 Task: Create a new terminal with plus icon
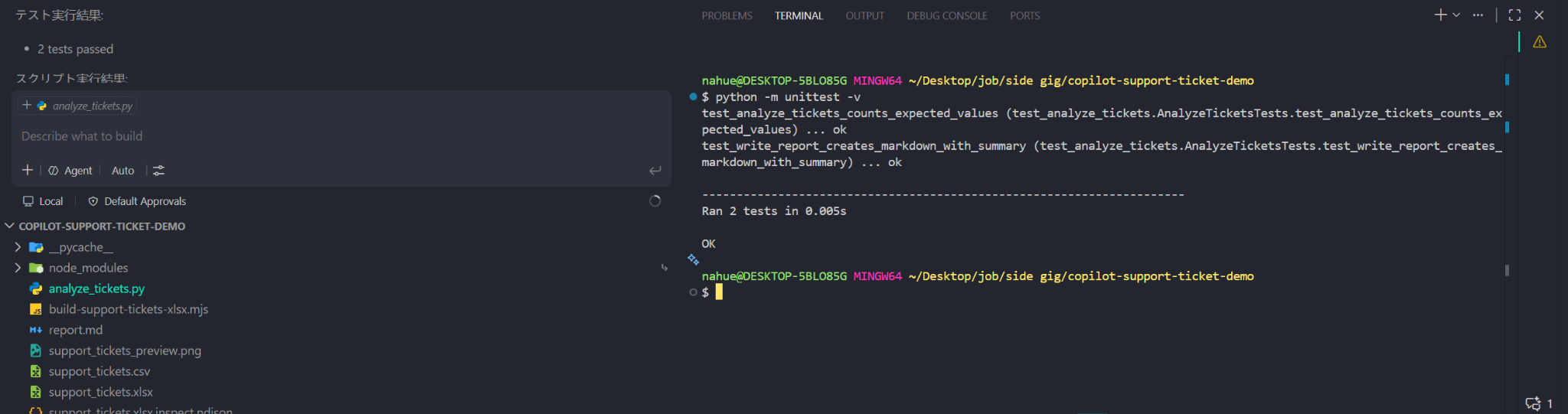(x=1440, y=15)
